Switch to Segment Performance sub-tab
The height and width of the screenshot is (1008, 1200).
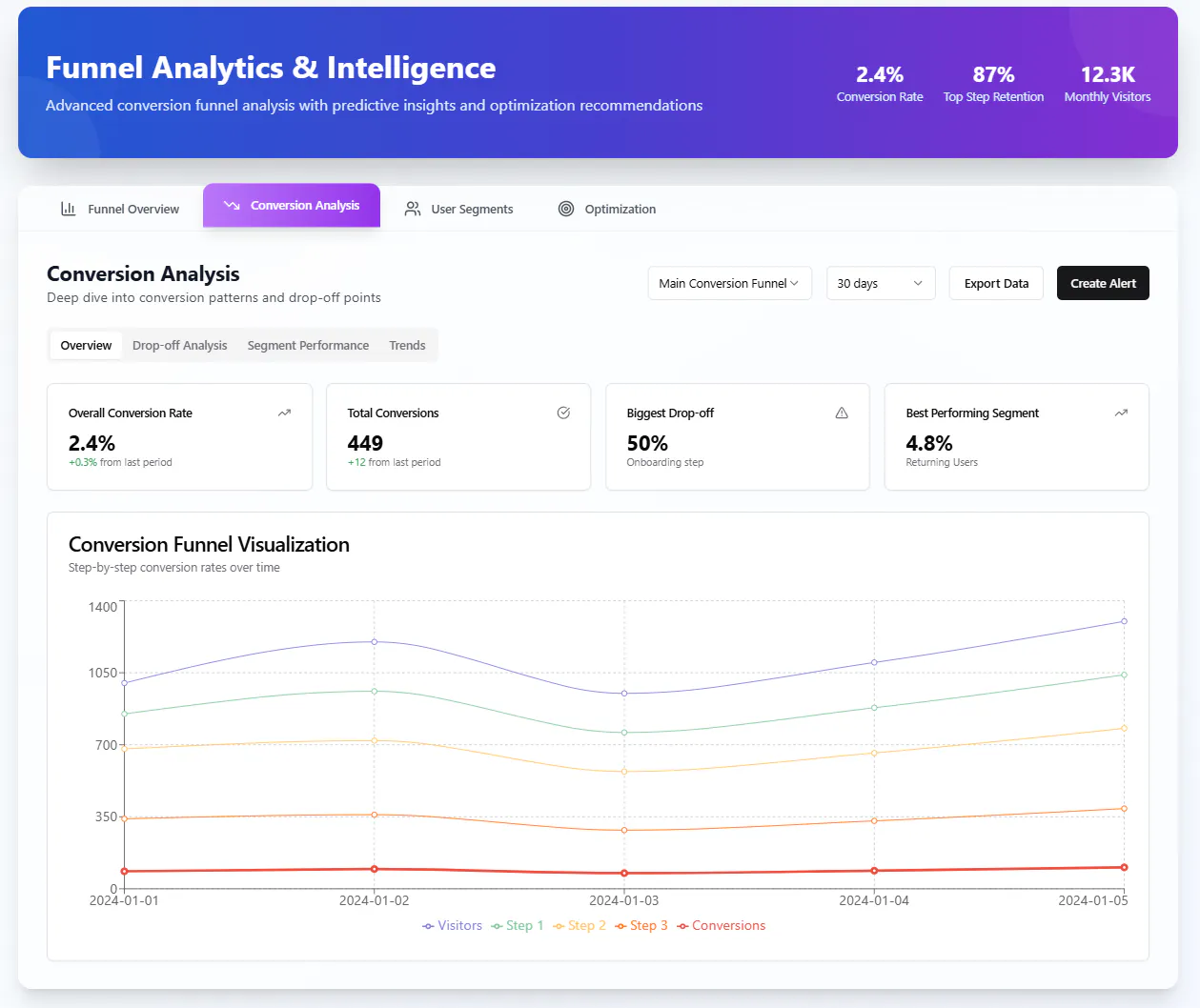(x=308, y=345)
